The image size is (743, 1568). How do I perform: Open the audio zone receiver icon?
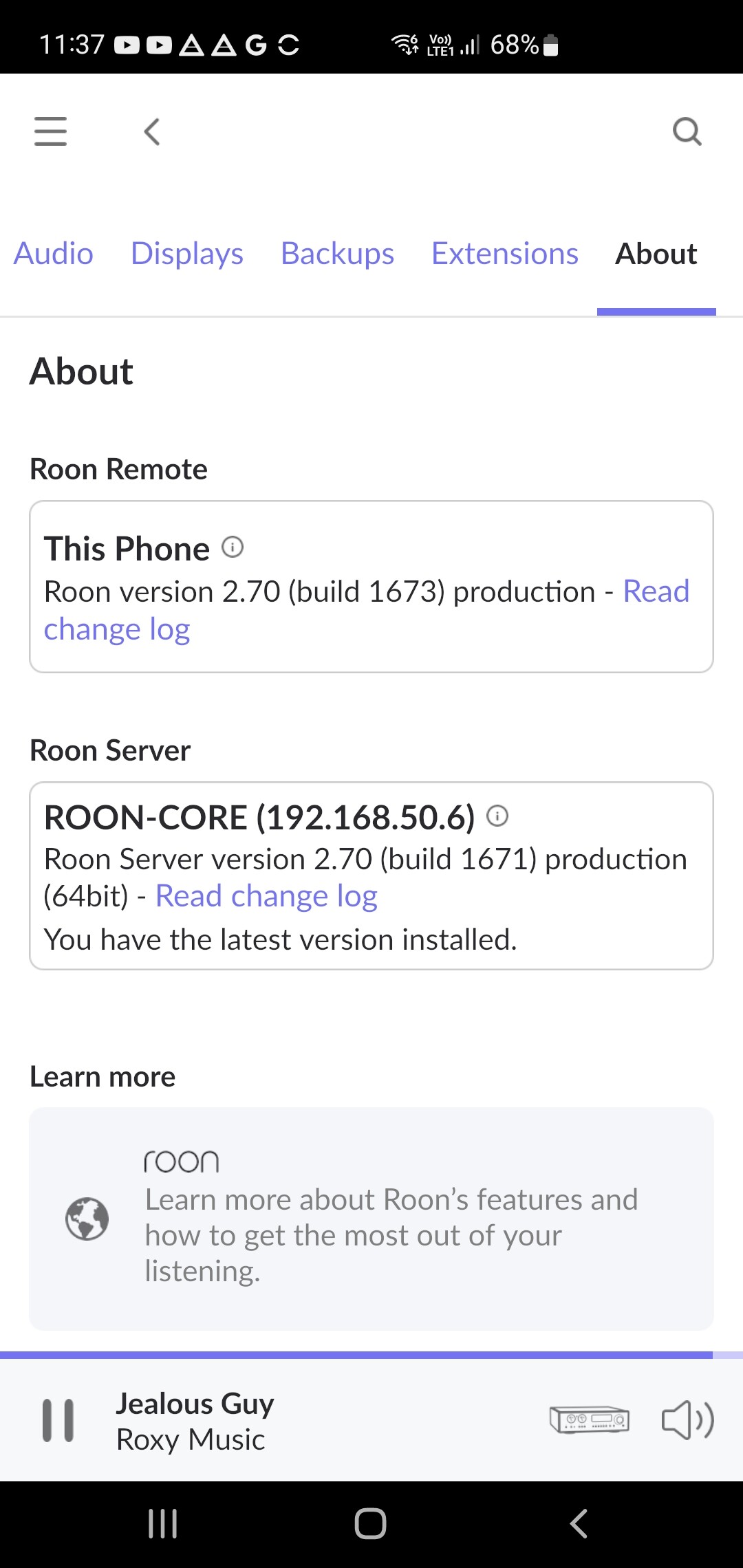click(590, 1419)
